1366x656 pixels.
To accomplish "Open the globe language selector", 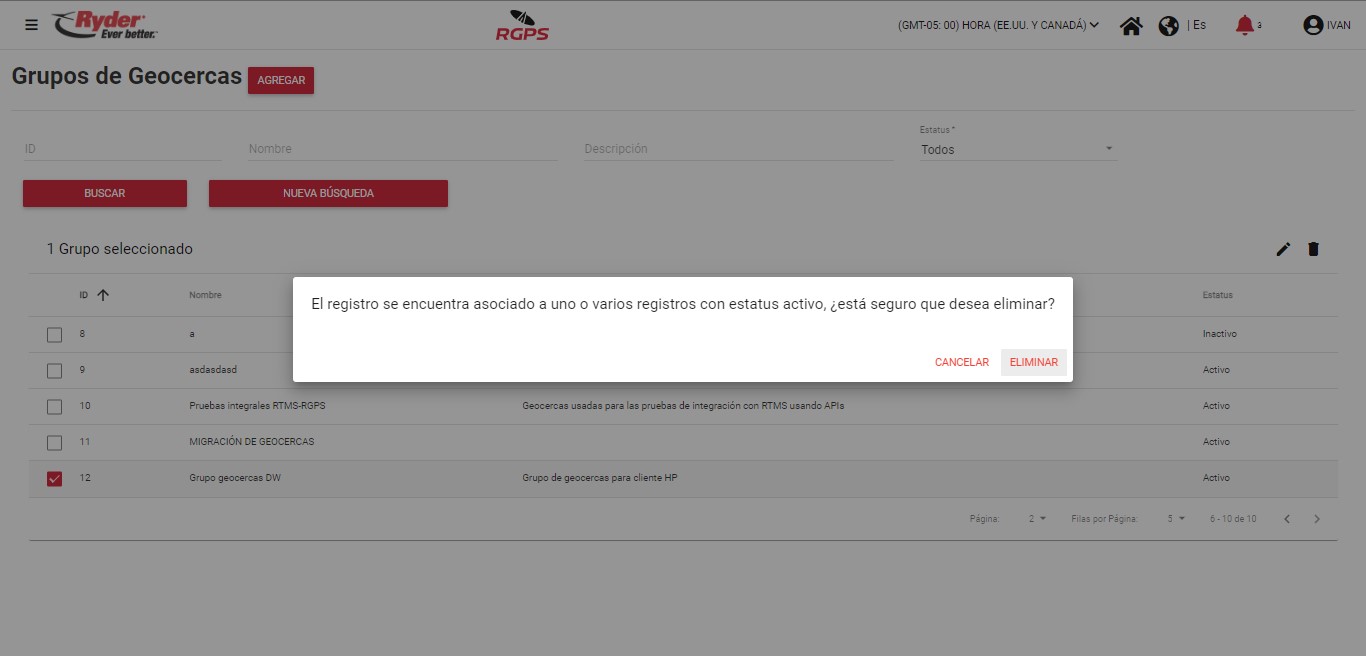I will (1168, 26).
